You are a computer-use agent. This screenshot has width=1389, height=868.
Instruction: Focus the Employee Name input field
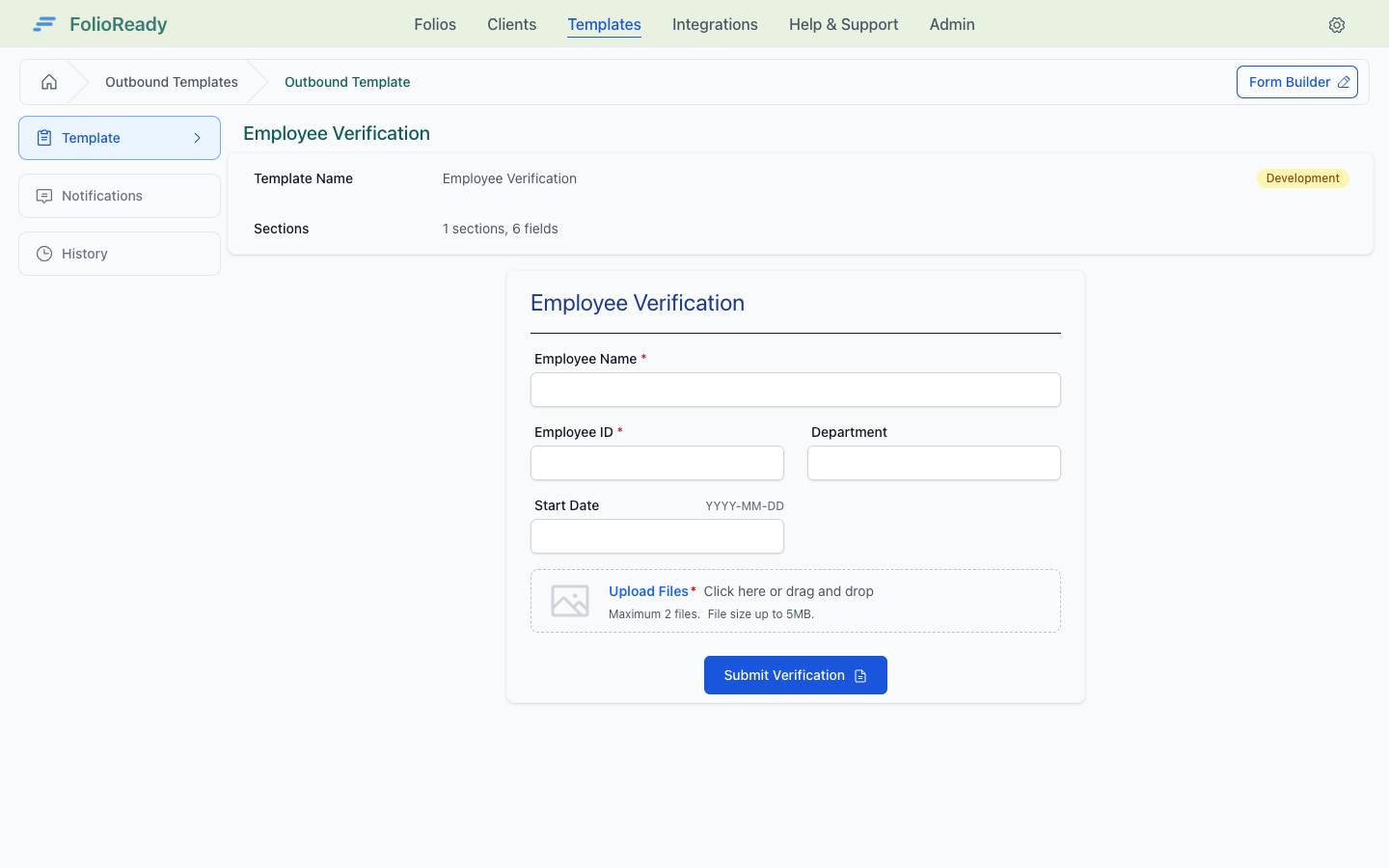pyautogui.click(x=796, y=390)
